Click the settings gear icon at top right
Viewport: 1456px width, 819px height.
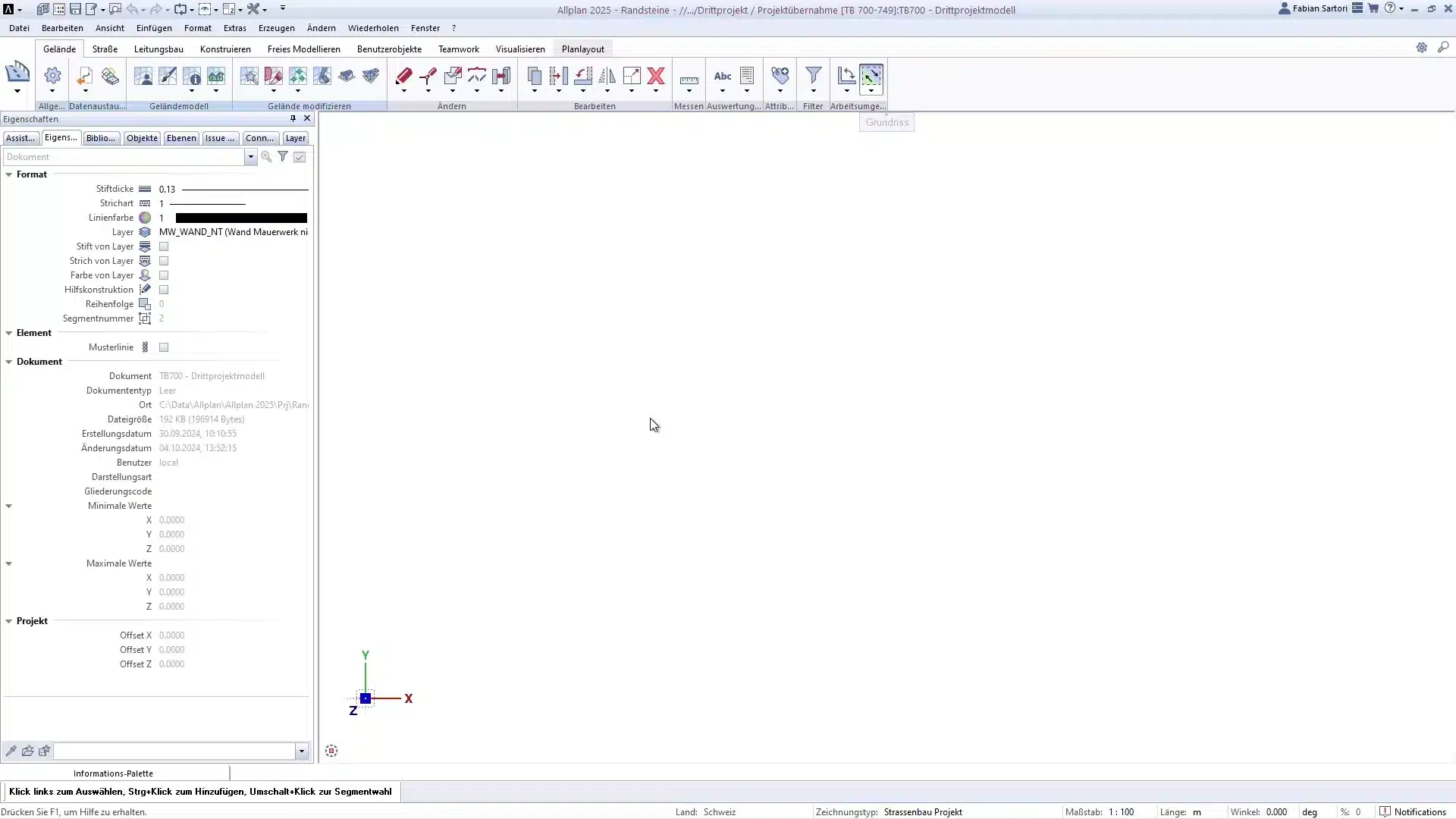[1423, 47]
